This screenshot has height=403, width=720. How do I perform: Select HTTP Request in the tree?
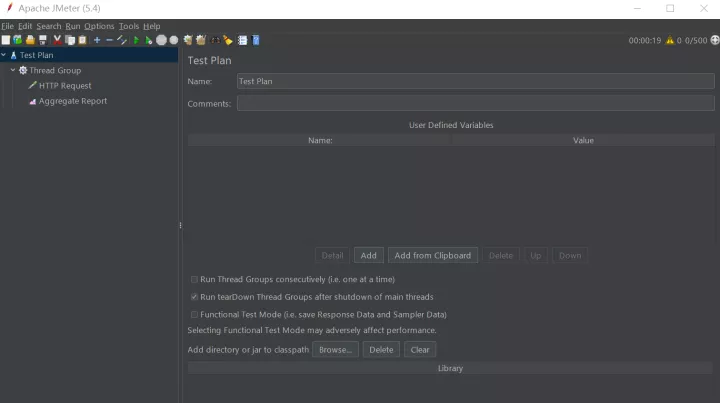coord(65,86)
